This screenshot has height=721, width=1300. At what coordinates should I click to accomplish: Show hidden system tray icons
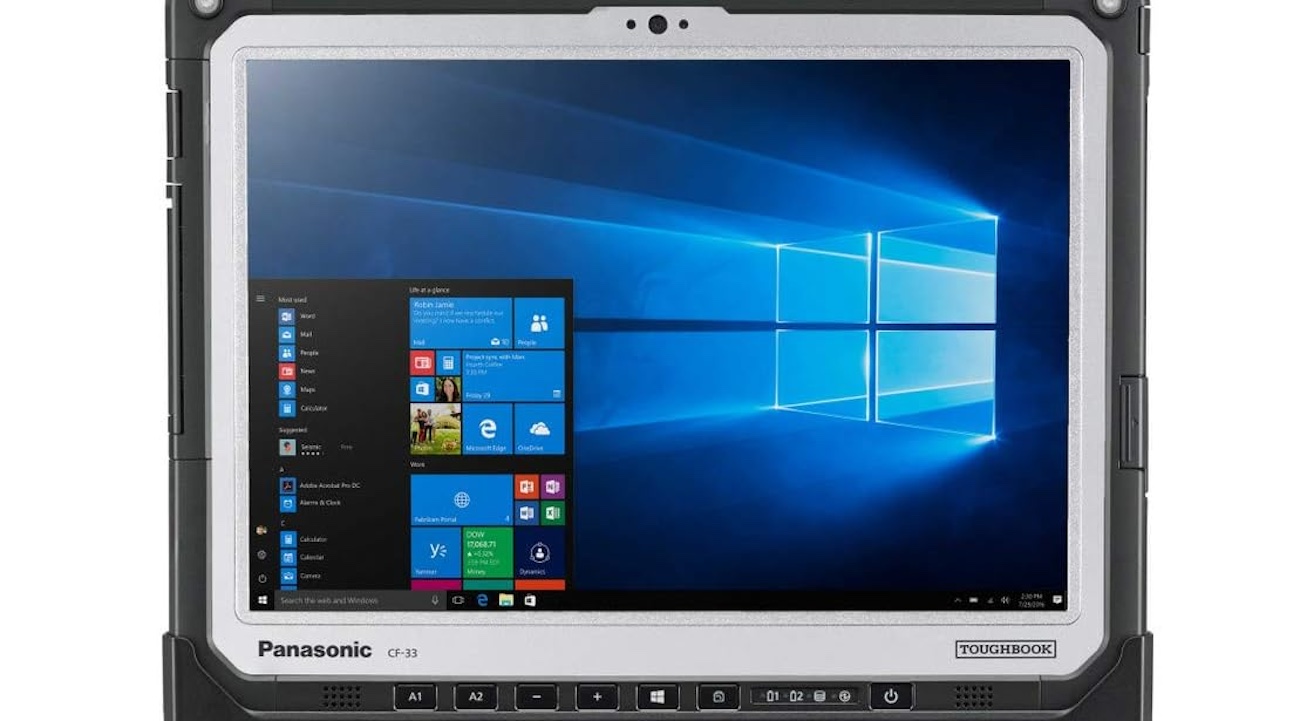pyautogui.click(x=957, y=600)
